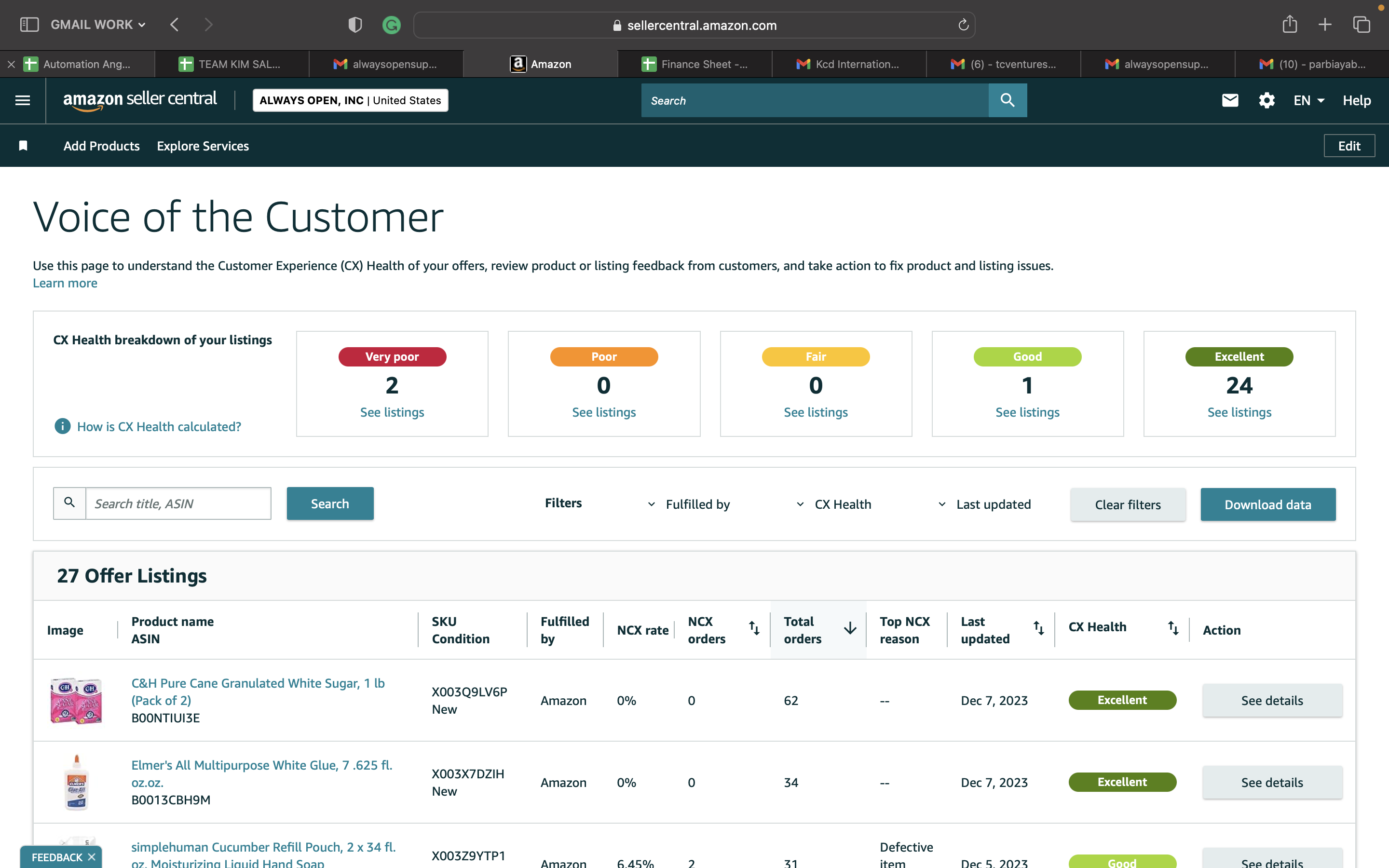The height and width of the screenshot is (868, 1389).
Task: Click the Safari privacy shield icon
Action: [x=354, y=25]
